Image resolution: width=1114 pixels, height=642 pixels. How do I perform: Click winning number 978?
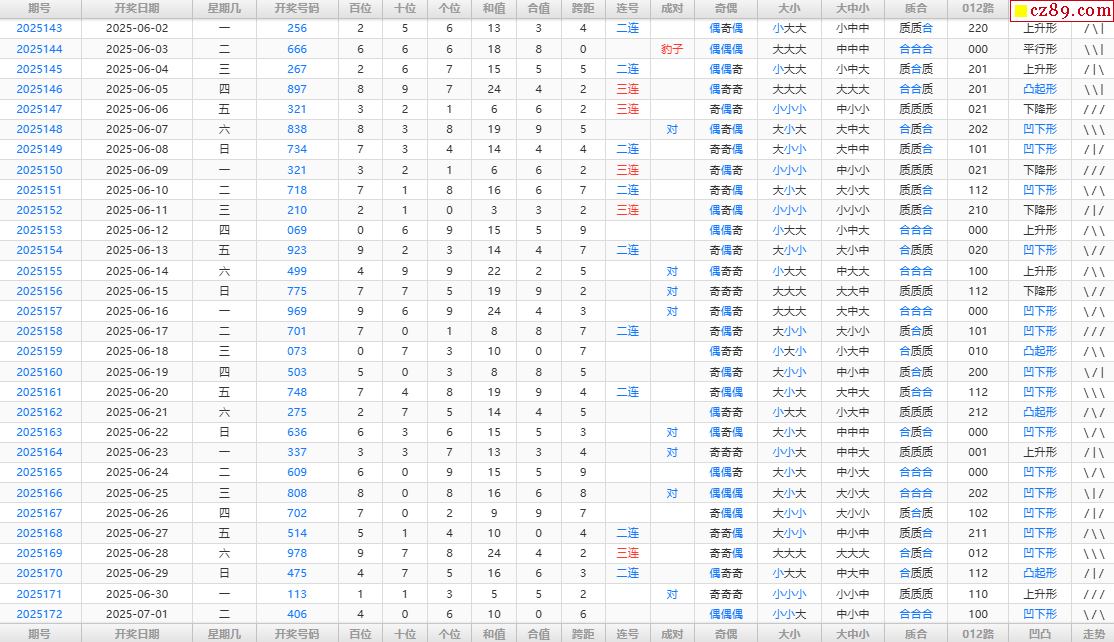[x=297, y=553]
